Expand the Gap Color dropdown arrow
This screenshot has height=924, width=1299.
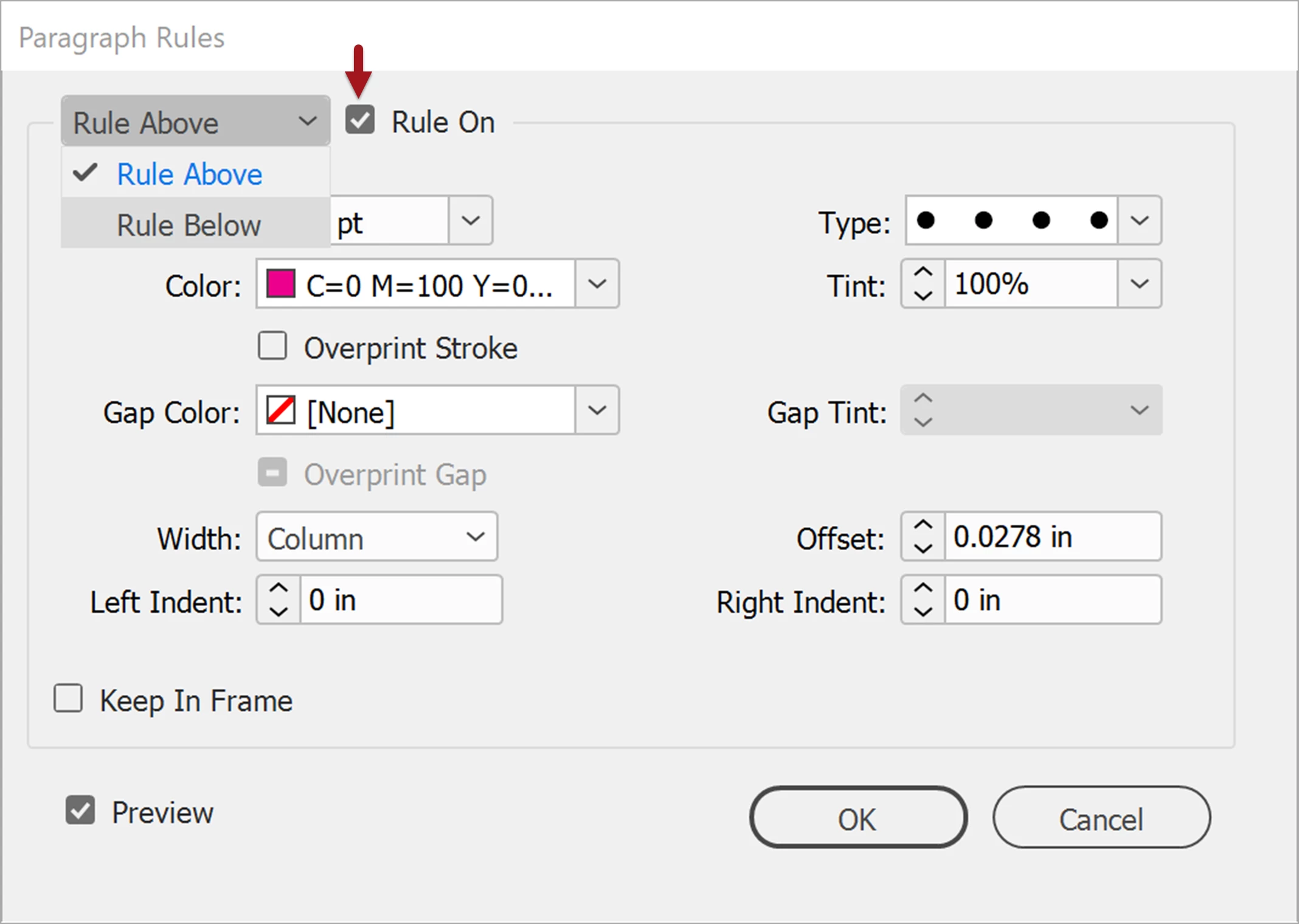597,410
